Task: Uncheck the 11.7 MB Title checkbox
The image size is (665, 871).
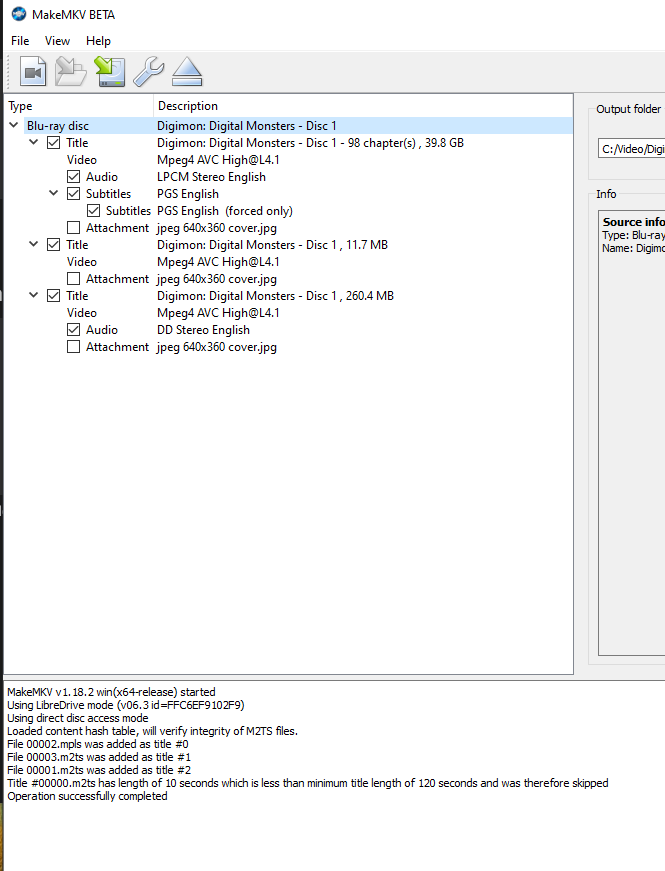Action: click(53, 245)
